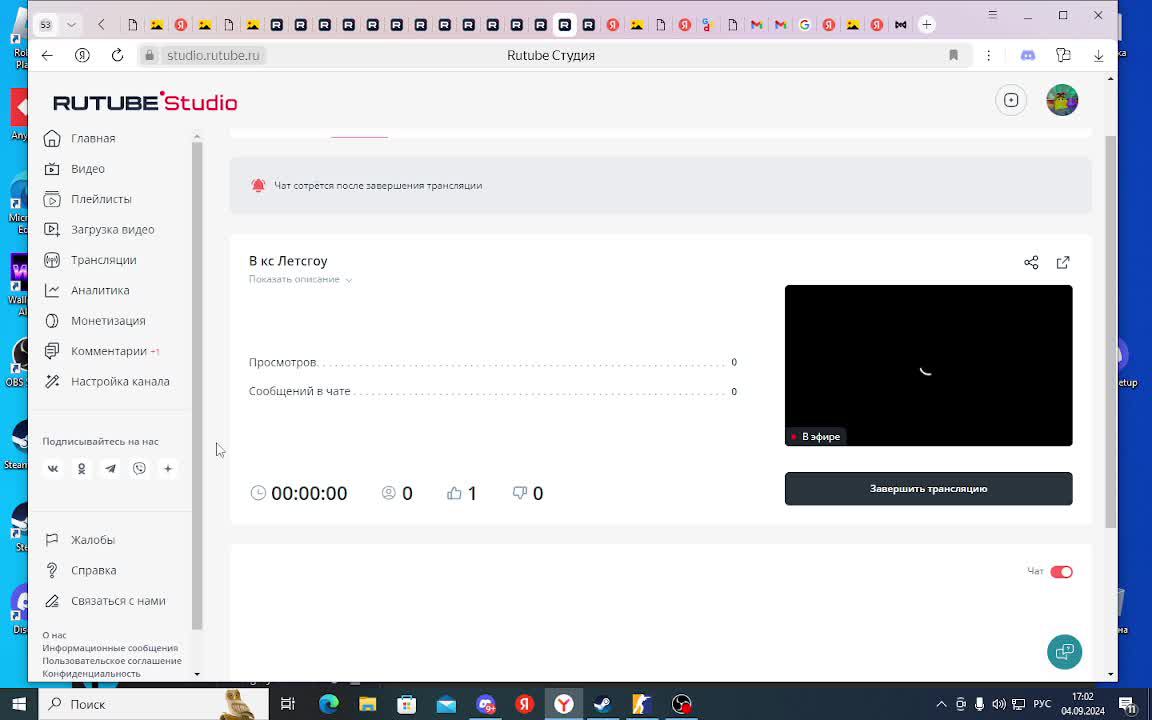
Task: Click the Zen star social icon
Action: coord(168,469)
